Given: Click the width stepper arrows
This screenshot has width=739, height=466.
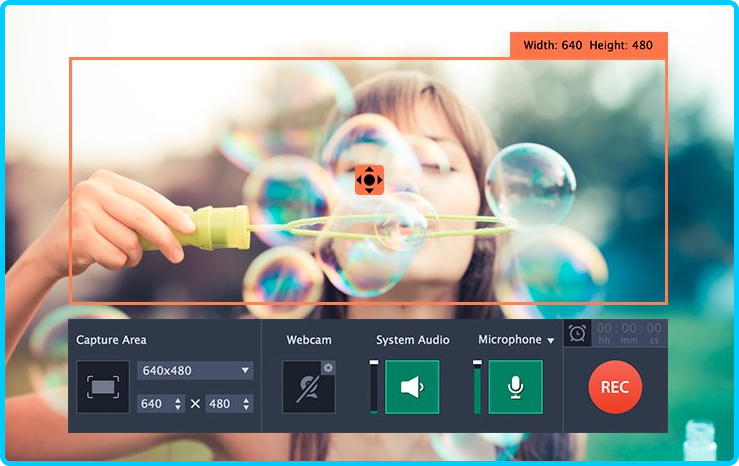Looking at the screenshot, I should 178,404.
